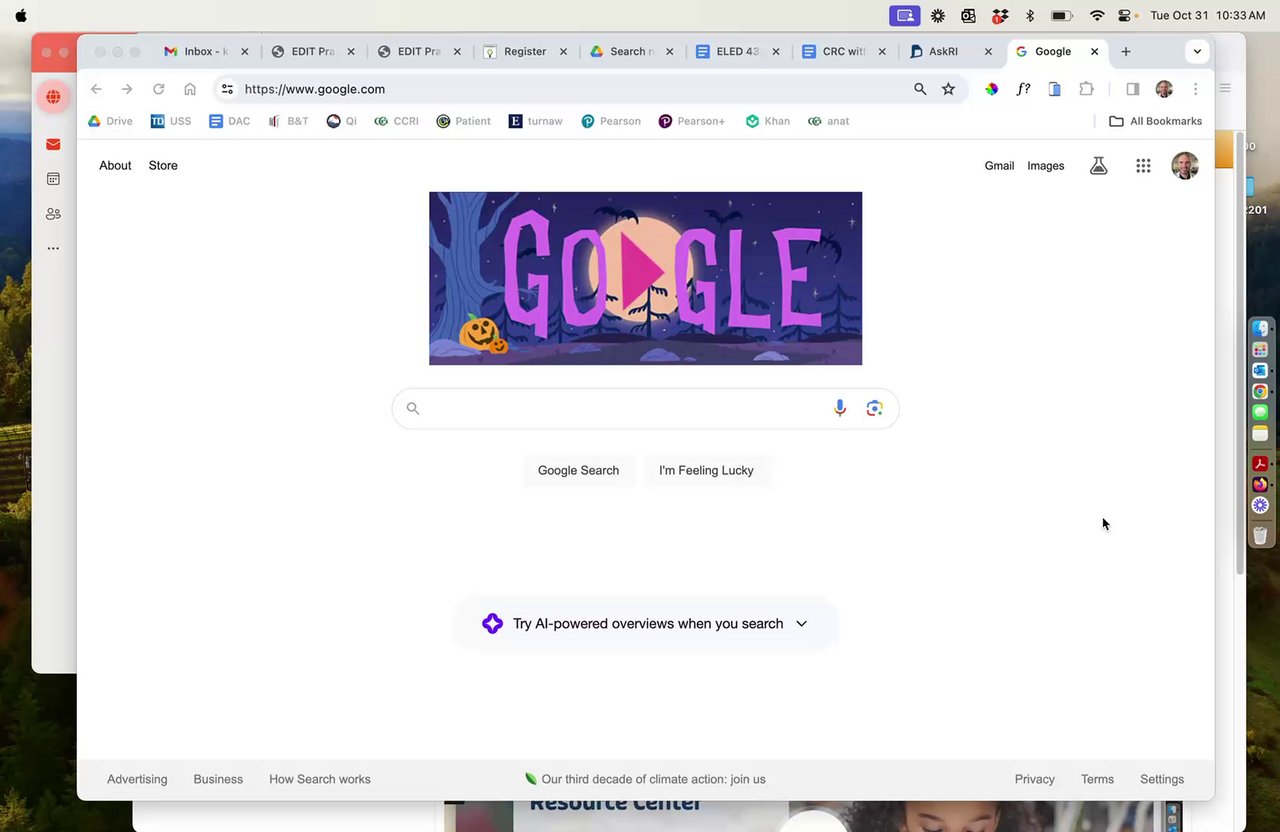Open the Drive bookmark
Viewport: 1280px width, 832px height.
click(110, 121)
